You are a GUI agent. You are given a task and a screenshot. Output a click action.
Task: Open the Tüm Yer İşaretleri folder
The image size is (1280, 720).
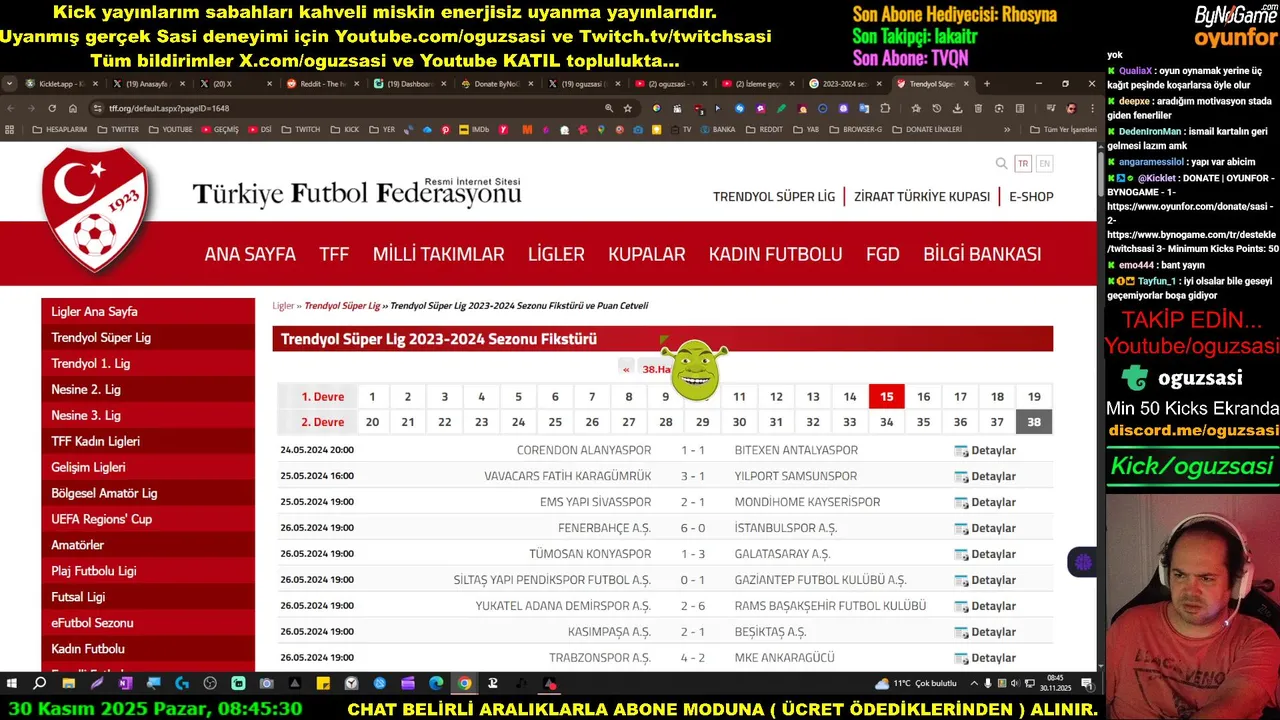[1063, 129]
